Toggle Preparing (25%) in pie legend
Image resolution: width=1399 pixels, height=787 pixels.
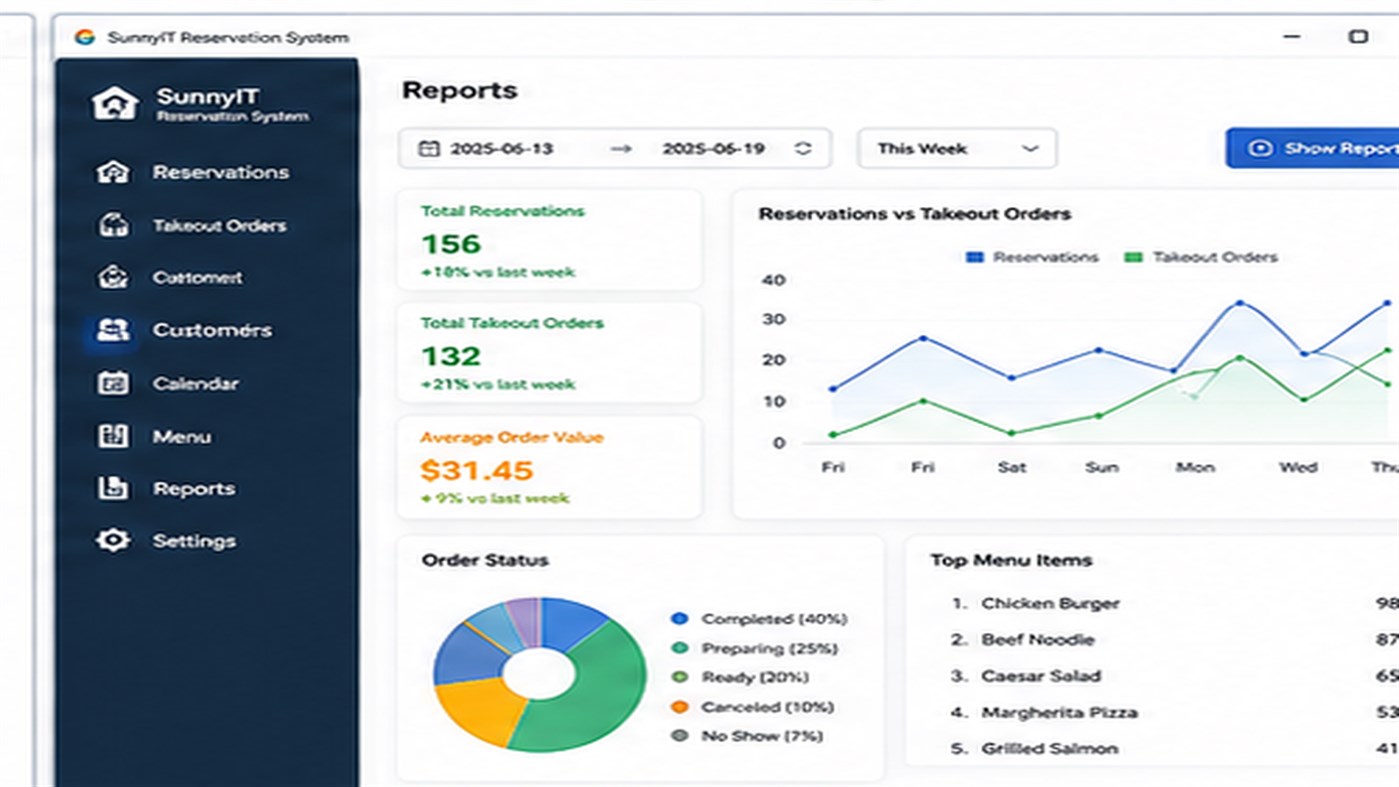point(755,648)
